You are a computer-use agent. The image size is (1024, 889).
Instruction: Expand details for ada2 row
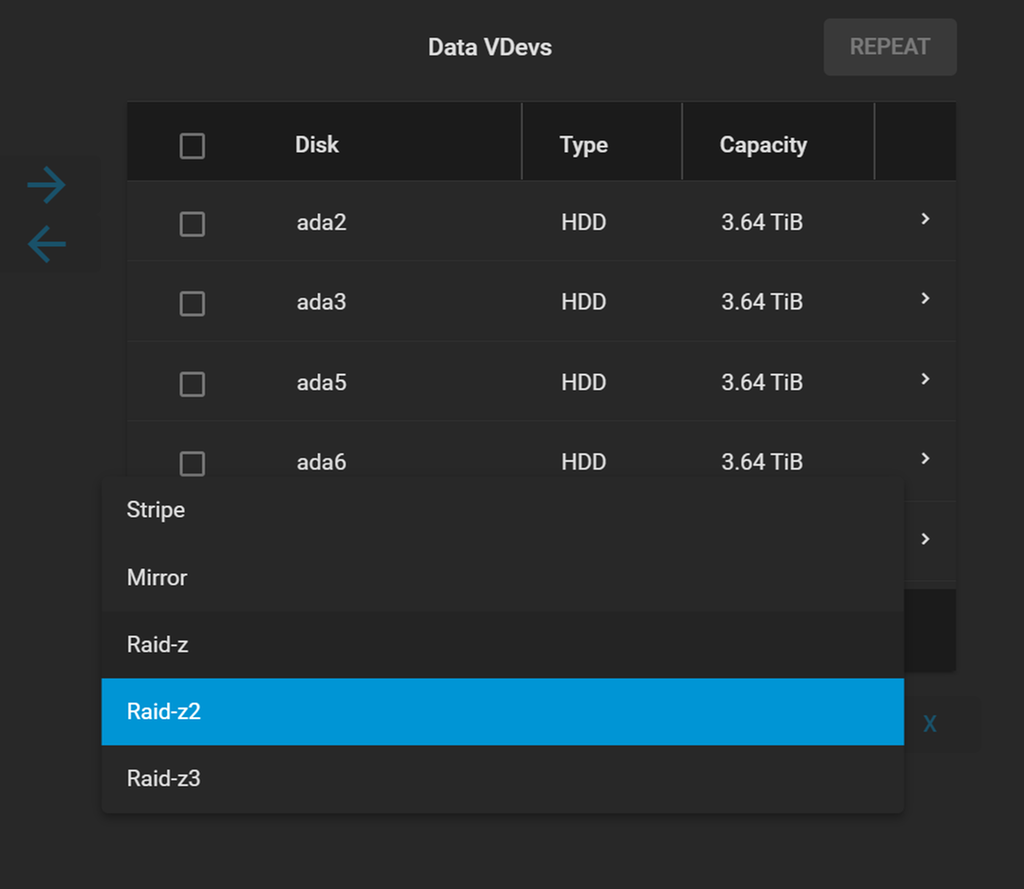point(925,219)
